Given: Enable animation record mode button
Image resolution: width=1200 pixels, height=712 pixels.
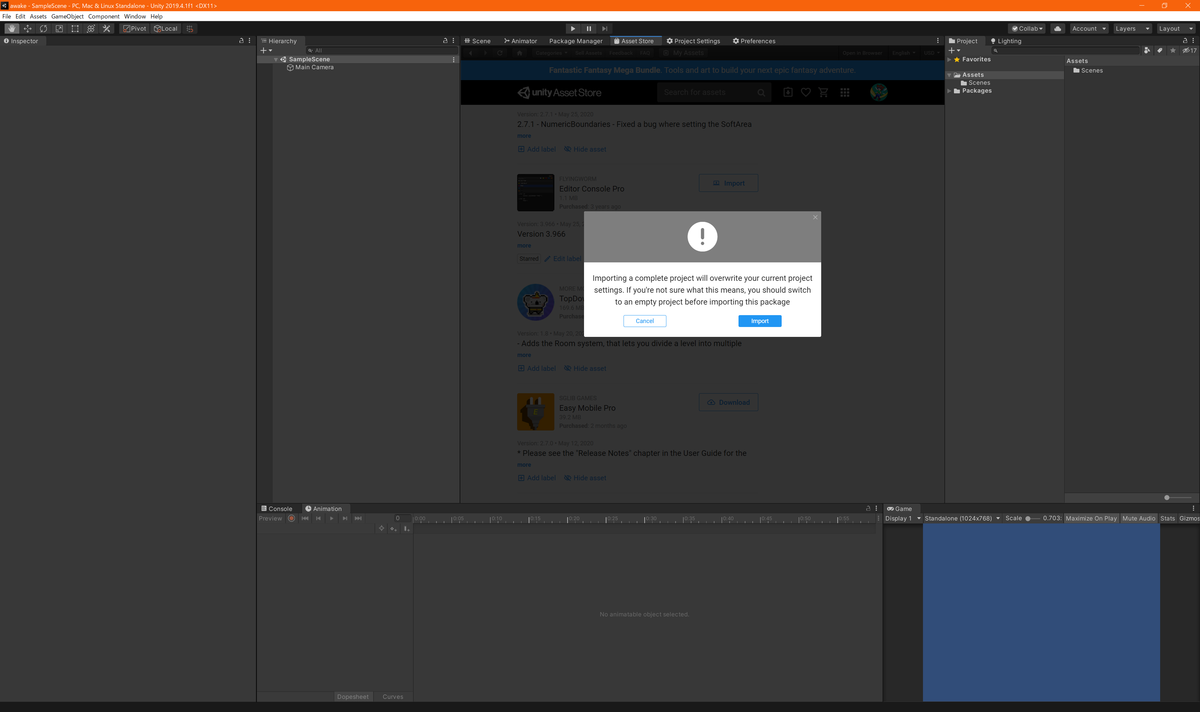Looking at the screenshot, I should [291, 518].
